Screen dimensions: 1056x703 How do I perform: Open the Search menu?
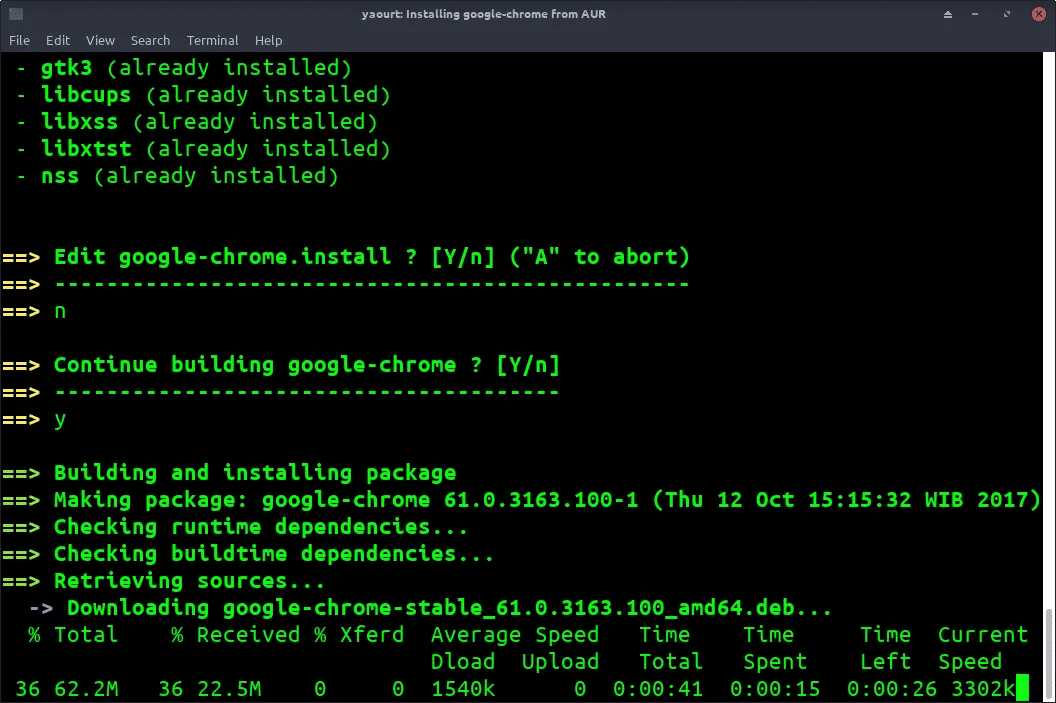click(150, 40)
